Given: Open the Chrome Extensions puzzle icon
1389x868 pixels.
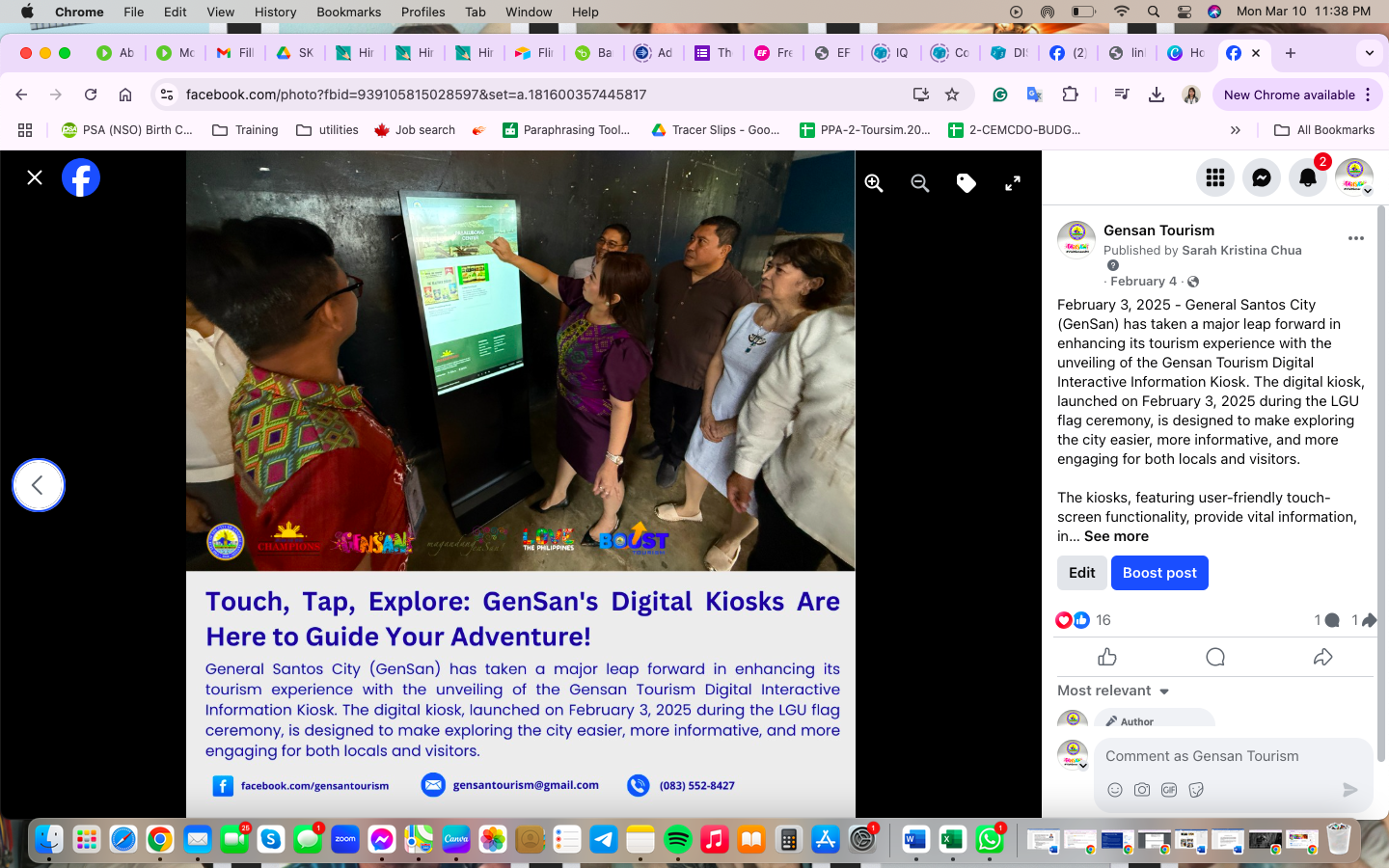Looking at the screenshot, I should pos(1070,95).
